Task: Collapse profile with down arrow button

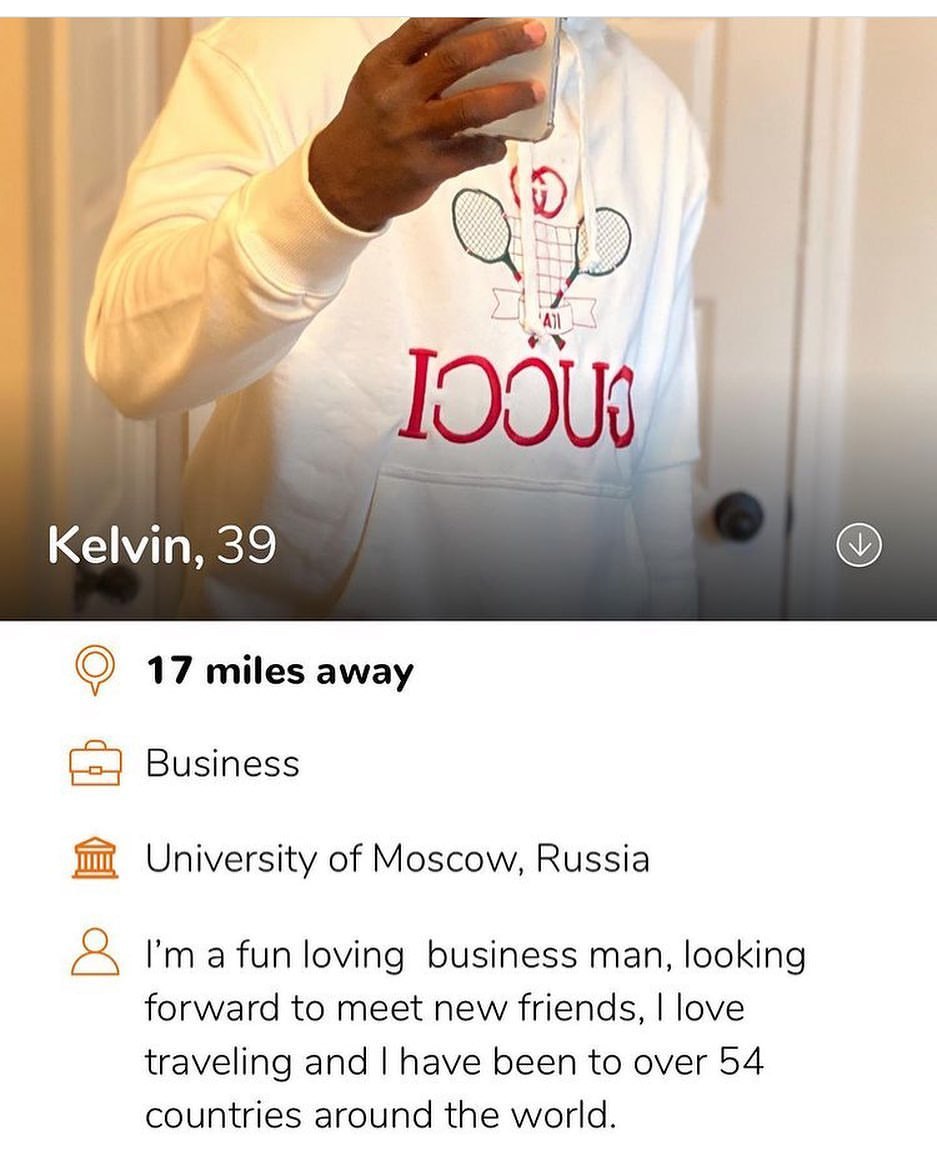Action: coord(859,546)
